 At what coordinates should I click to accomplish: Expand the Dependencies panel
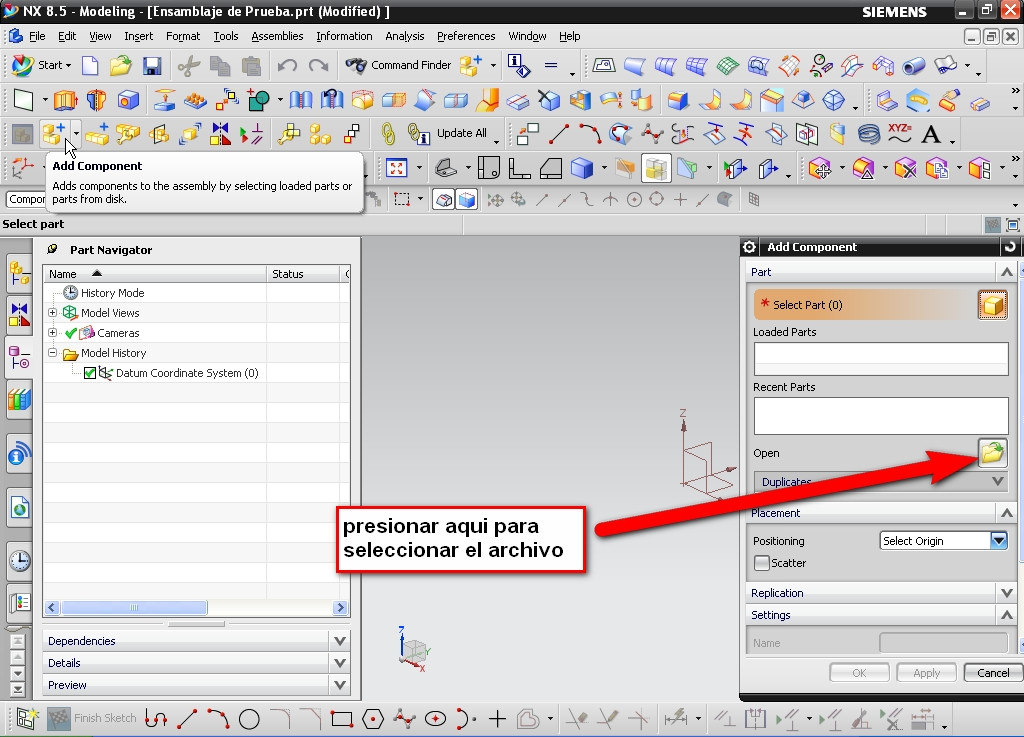click(340, 641)
